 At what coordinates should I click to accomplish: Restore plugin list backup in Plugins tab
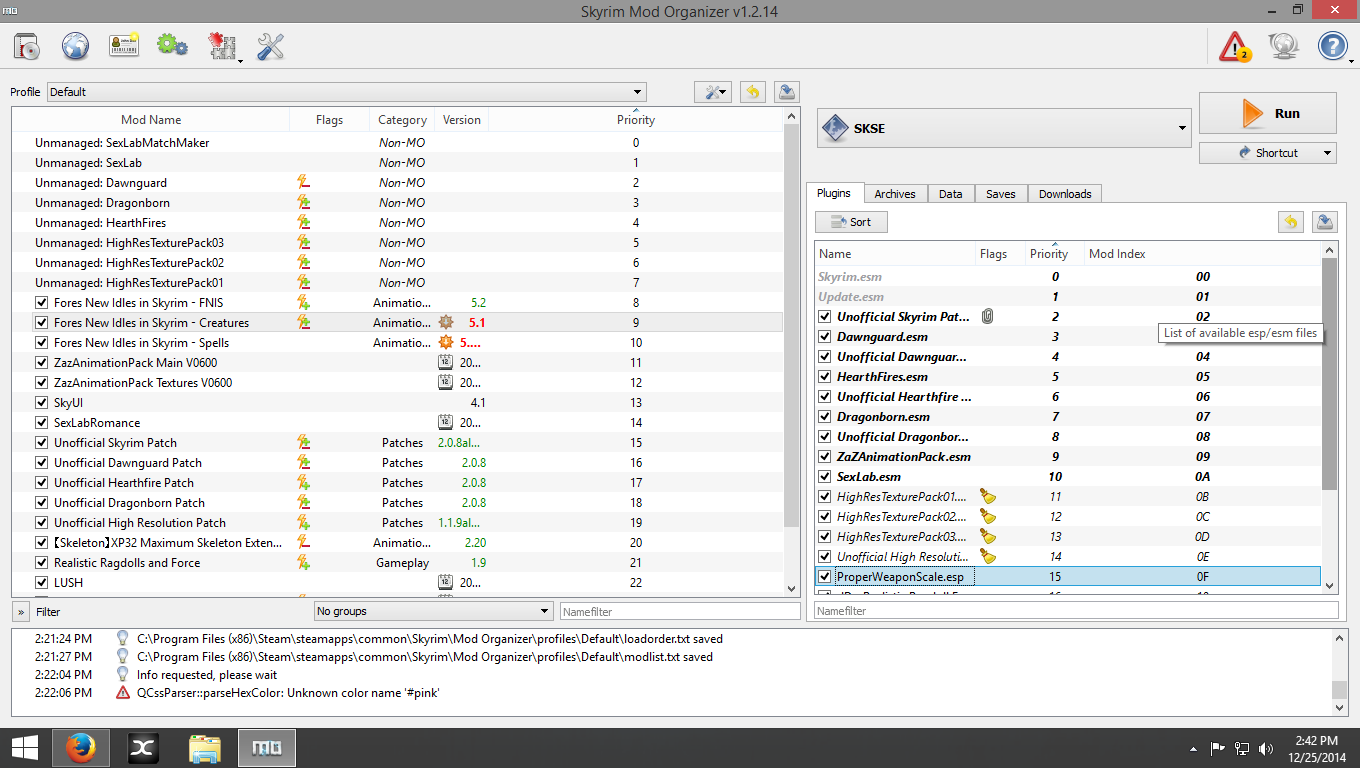pos(1291,222)
